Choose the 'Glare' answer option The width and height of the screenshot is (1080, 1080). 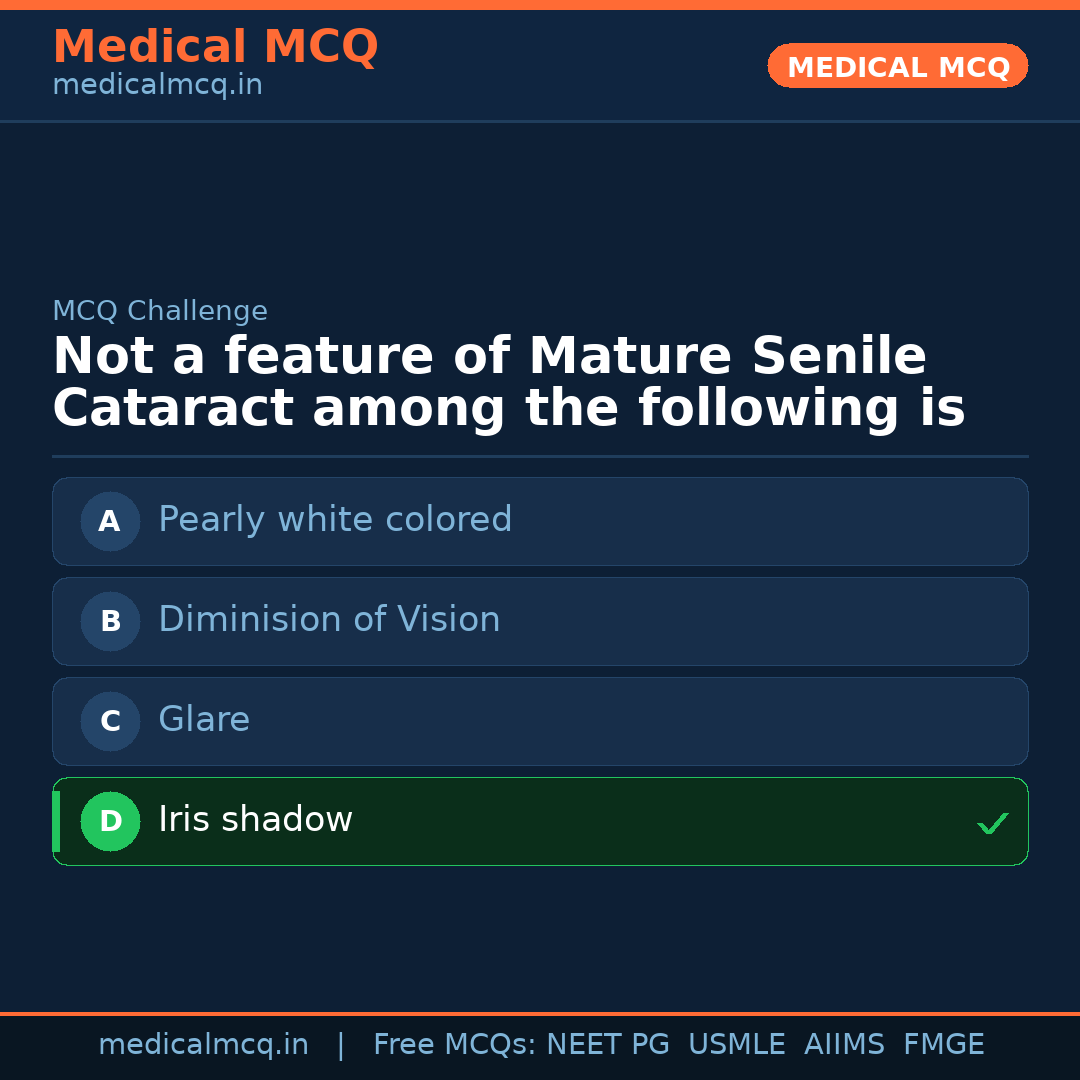[x=204, y=720]
